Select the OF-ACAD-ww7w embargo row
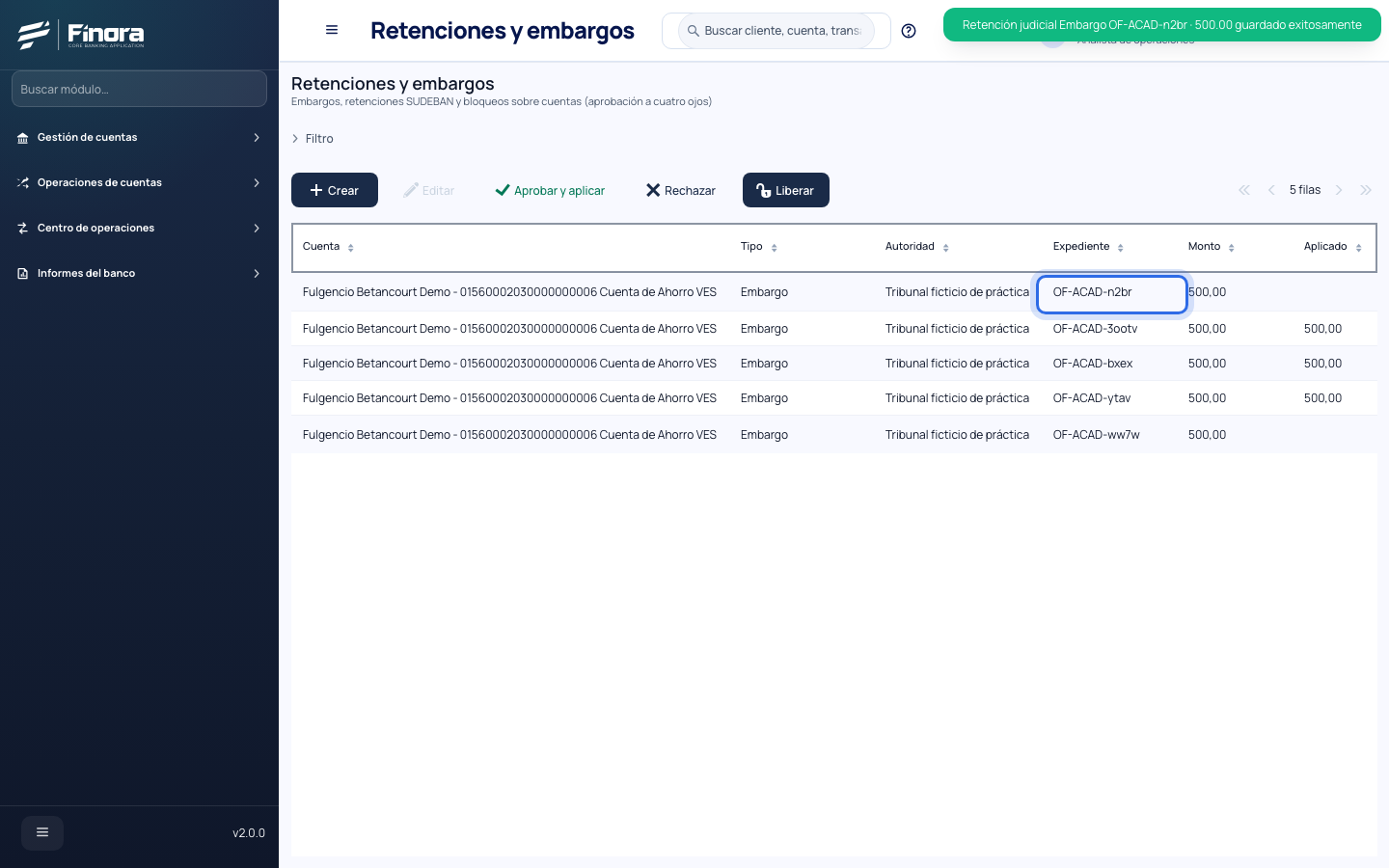This screenshot has width=1389, height=868. (x=834, y=435)
